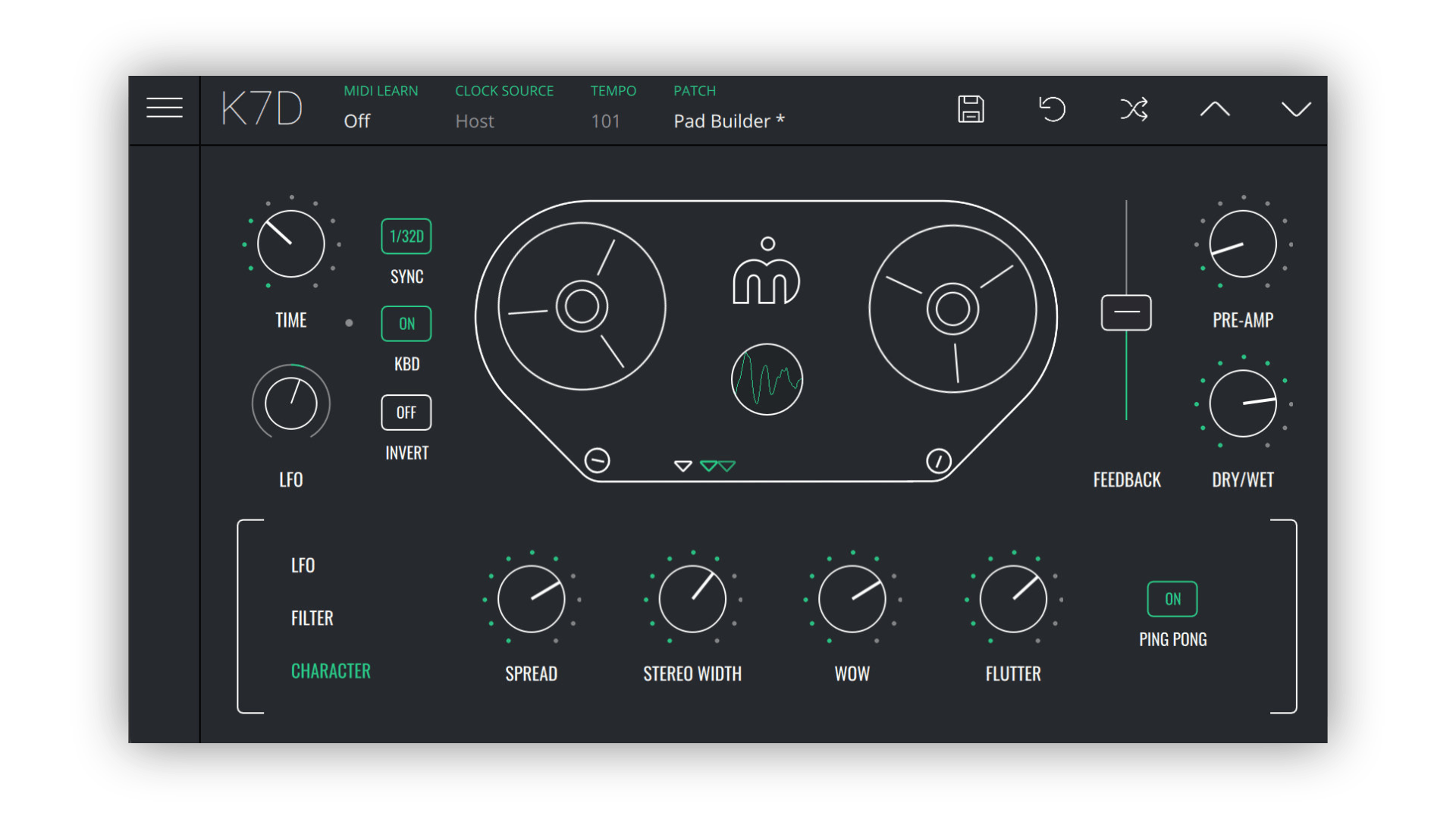Click the circular waveform display icon
Image resolution: width=1456 pixels, height=819 pixels.
tap(767, 379)
